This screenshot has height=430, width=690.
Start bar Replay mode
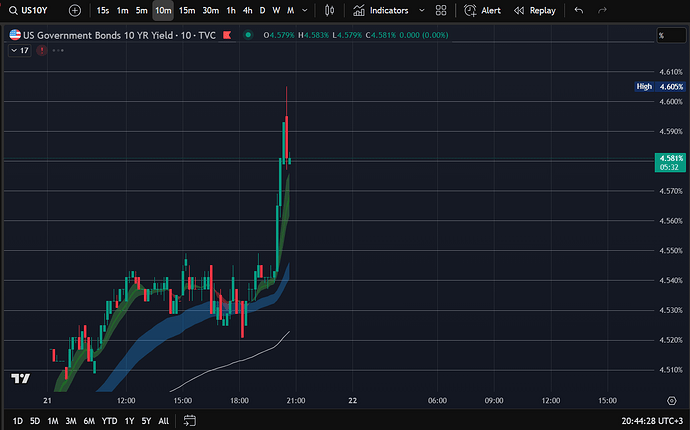(x=535, y=10)
